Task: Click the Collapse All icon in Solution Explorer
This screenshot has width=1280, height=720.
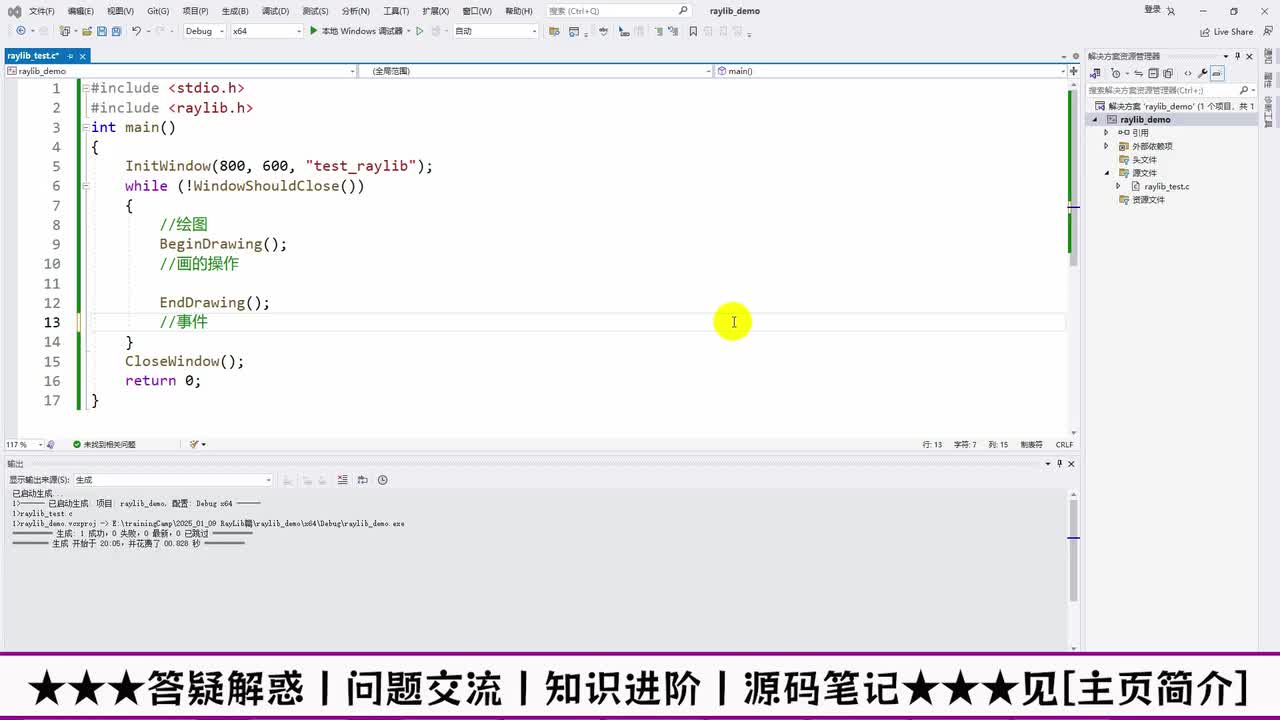Action: 1153,73
